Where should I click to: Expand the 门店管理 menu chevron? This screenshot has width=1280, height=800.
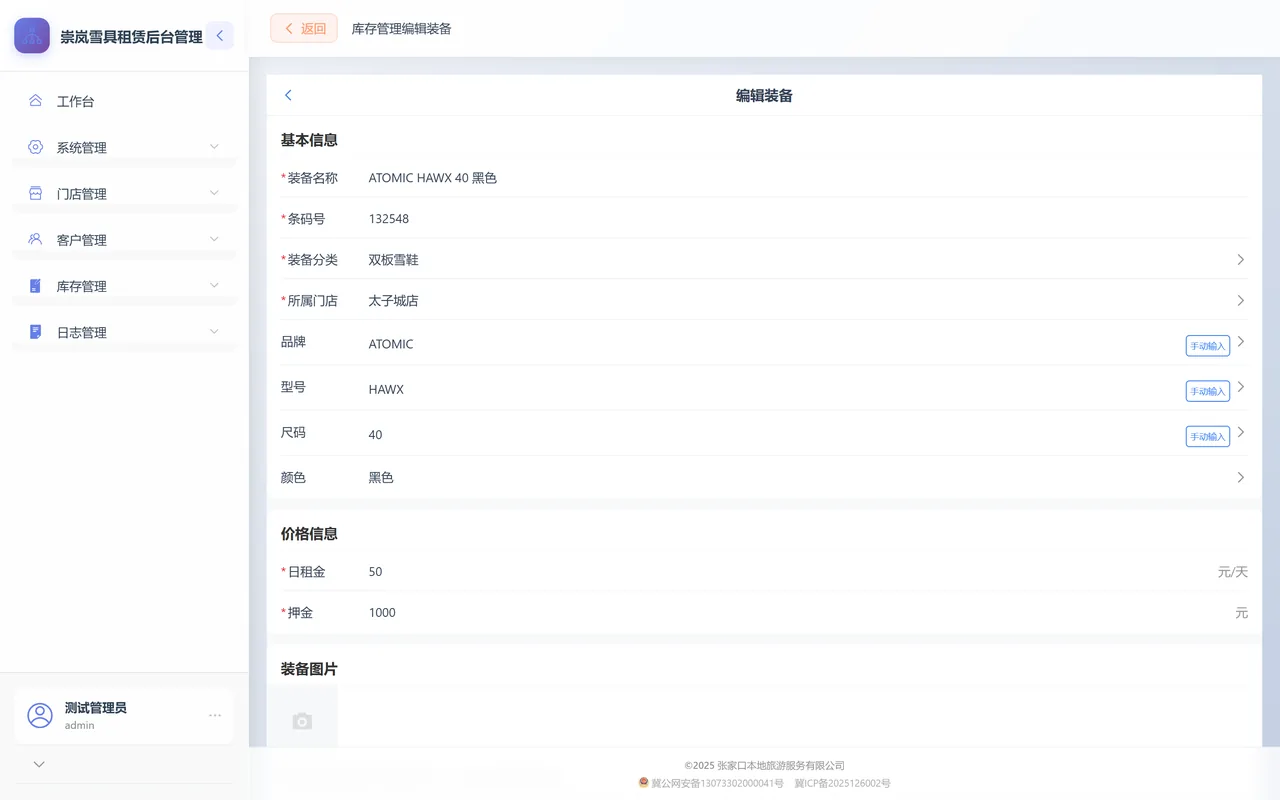(214, 193)
